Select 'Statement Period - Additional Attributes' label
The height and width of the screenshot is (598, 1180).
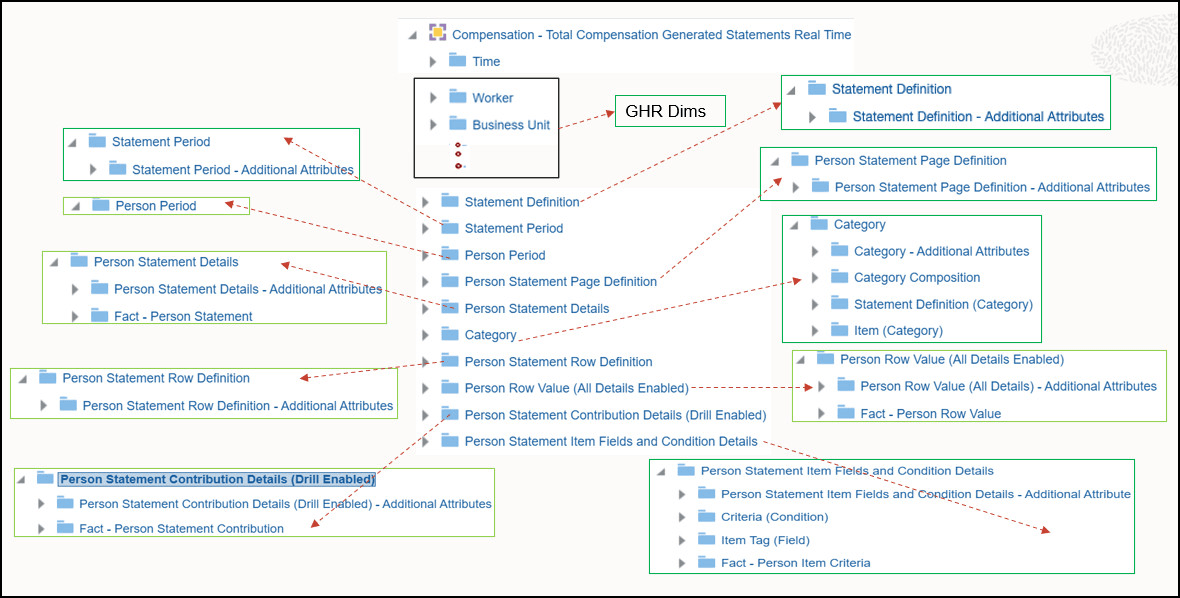[x=243, y=170]
